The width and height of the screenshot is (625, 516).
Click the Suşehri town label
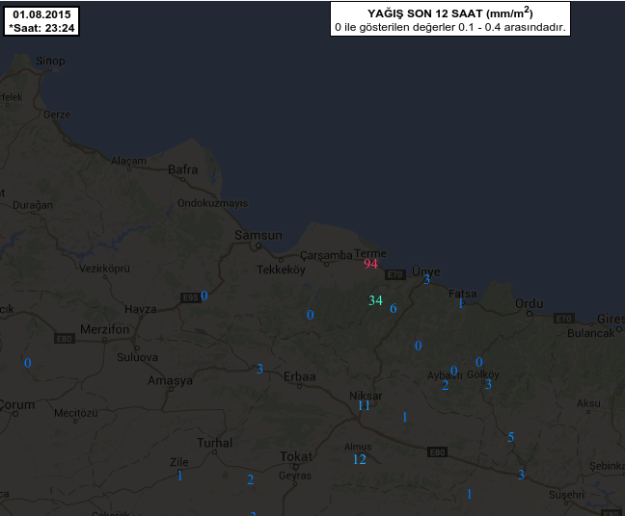coord(566,495)
